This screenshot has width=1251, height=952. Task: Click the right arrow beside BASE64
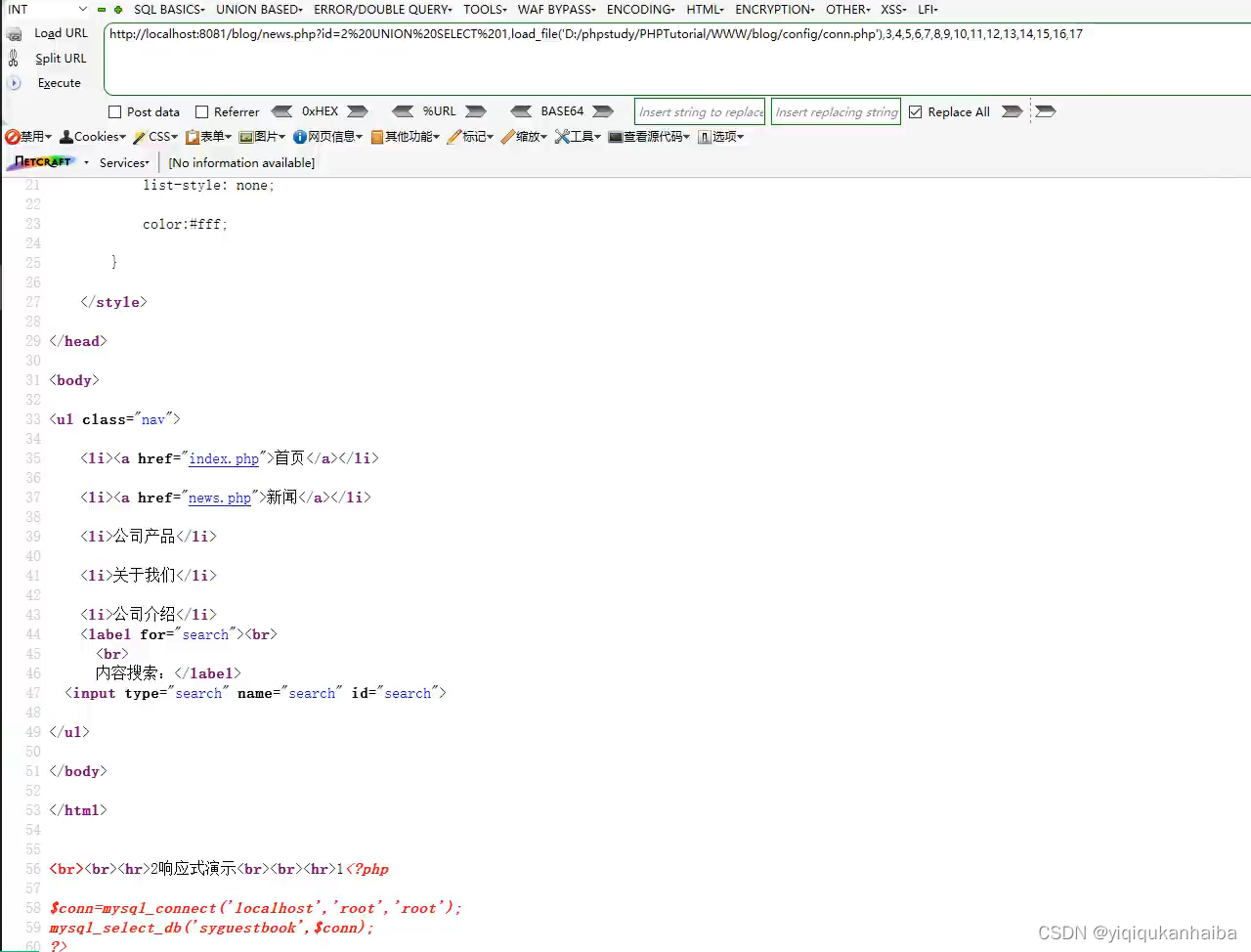coord(603,111)
